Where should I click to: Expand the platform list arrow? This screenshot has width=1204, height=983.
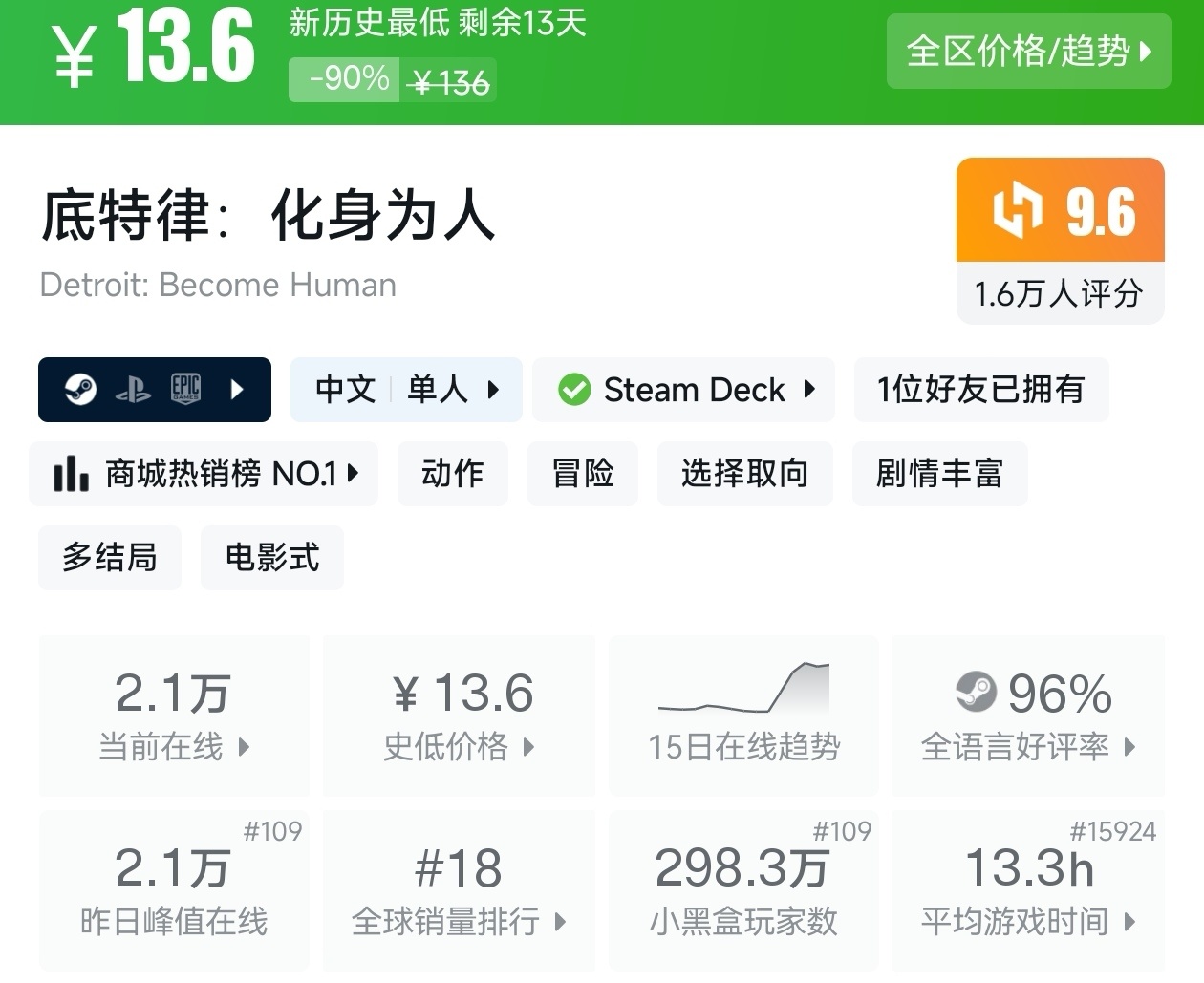point(237,390)
